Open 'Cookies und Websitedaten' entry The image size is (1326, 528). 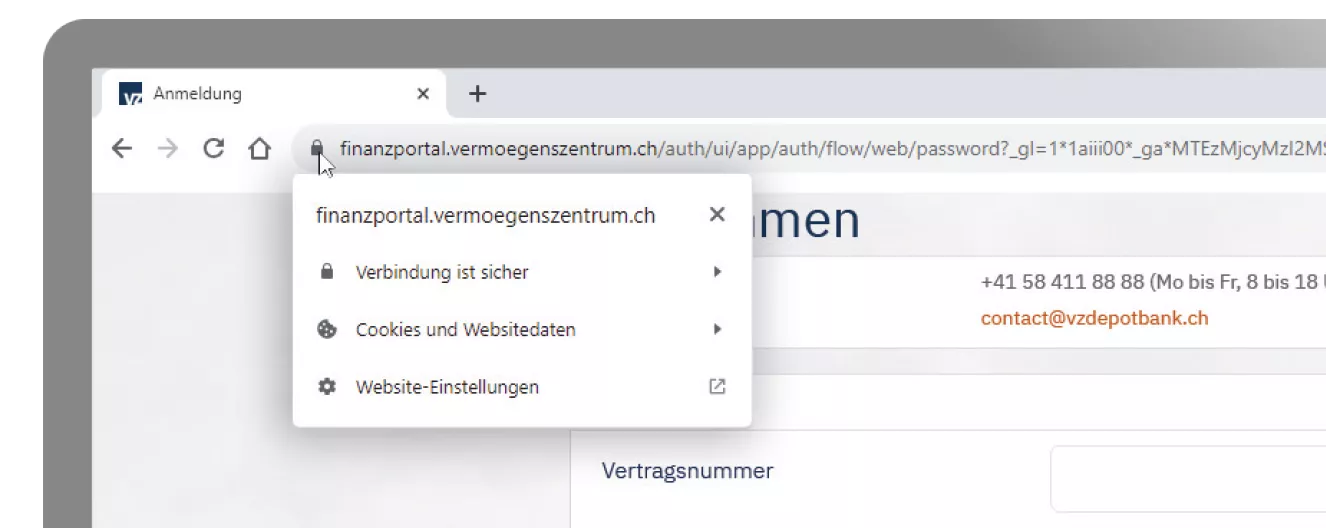(465, 329)
